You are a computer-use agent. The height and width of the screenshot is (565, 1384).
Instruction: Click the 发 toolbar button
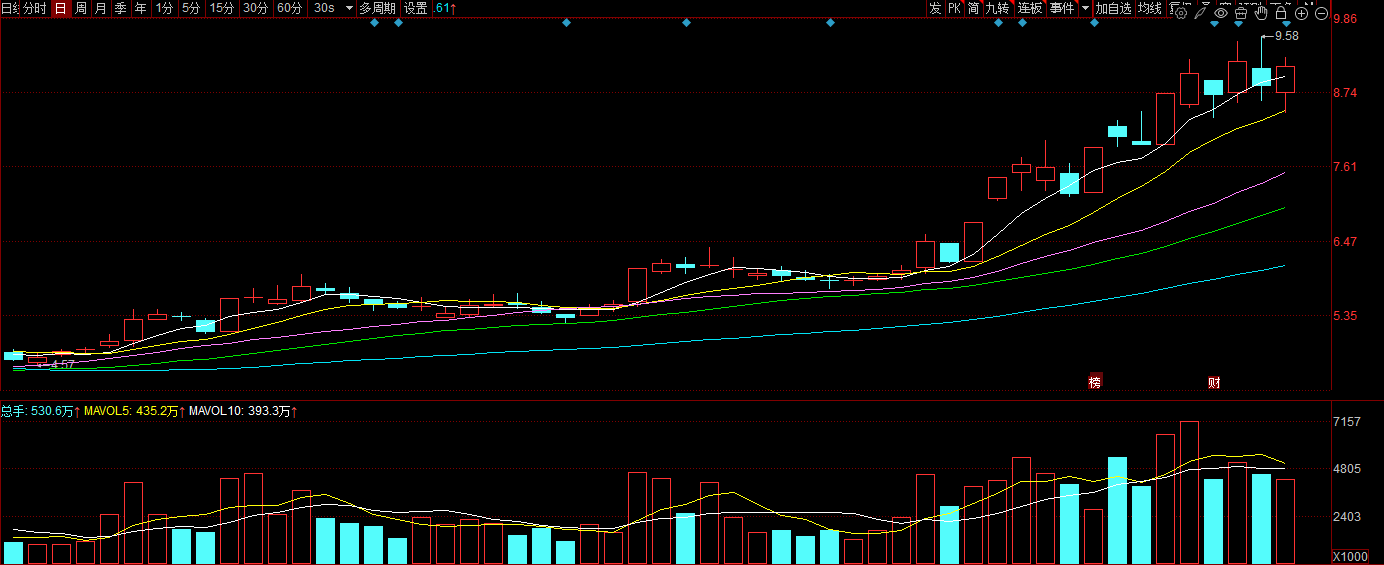click(x=935, y=8)
